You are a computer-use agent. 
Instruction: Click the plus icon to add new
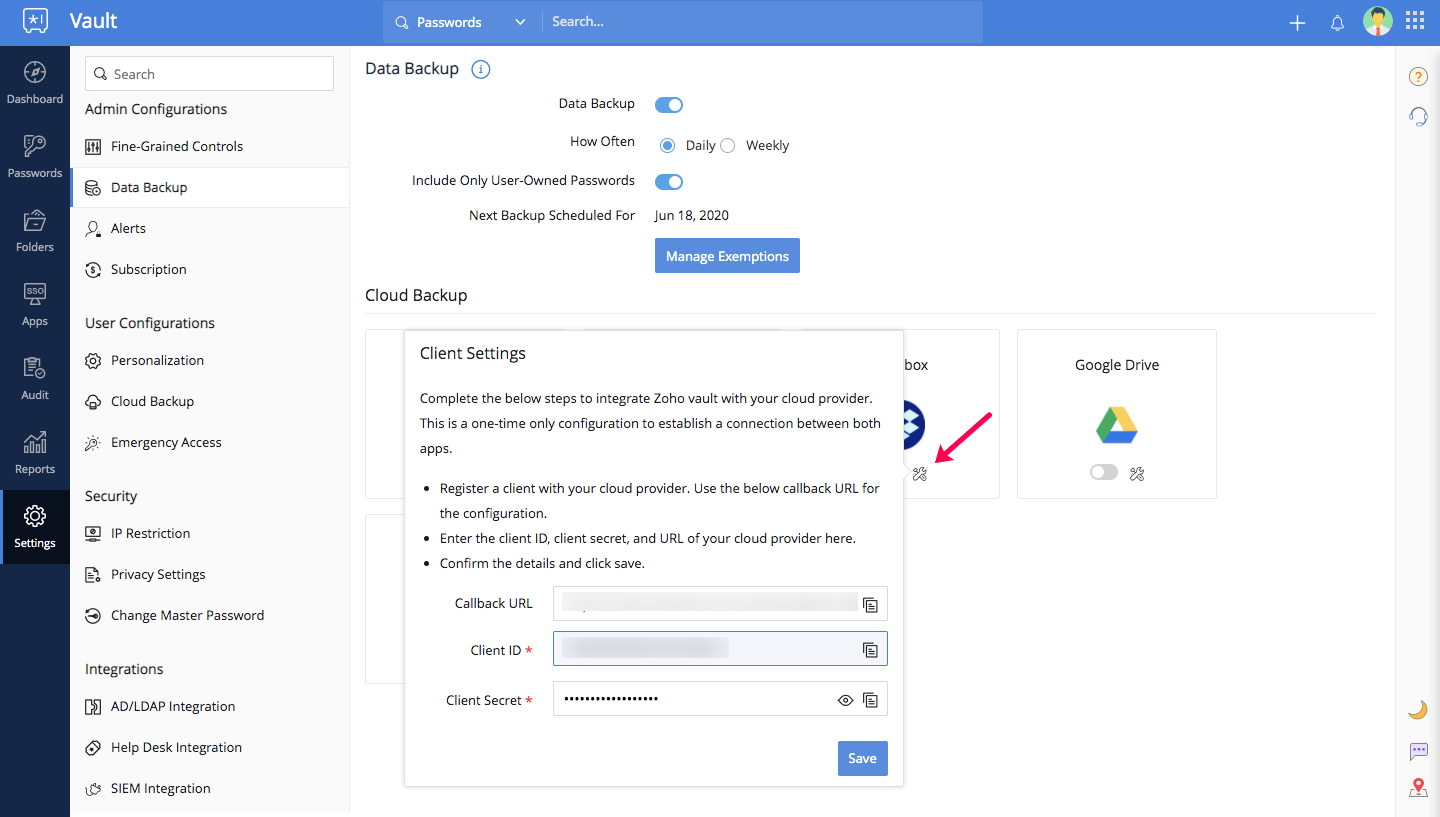pyautogui.click(x=1297, y=23)
